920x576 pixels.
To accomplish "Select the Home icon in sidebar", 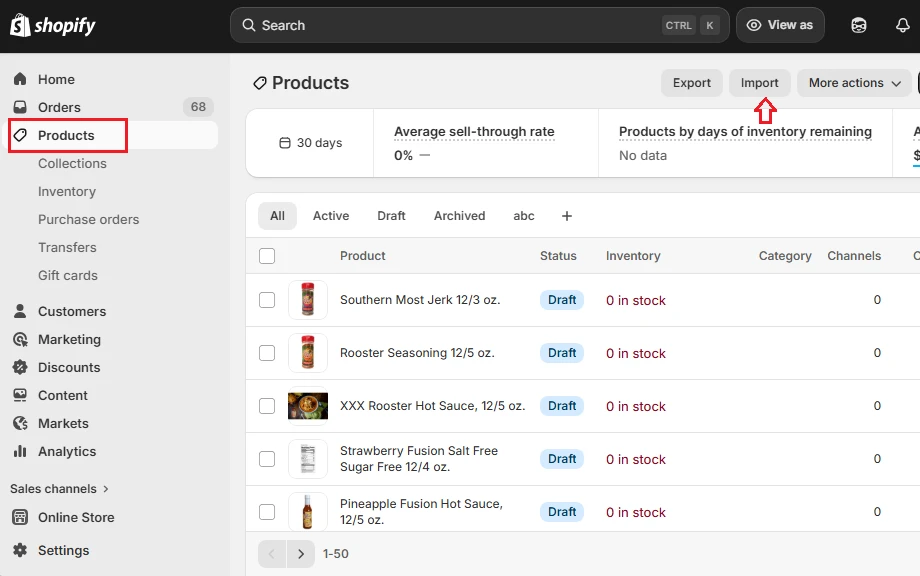I will pyautogui.click(x=19, y=79).
